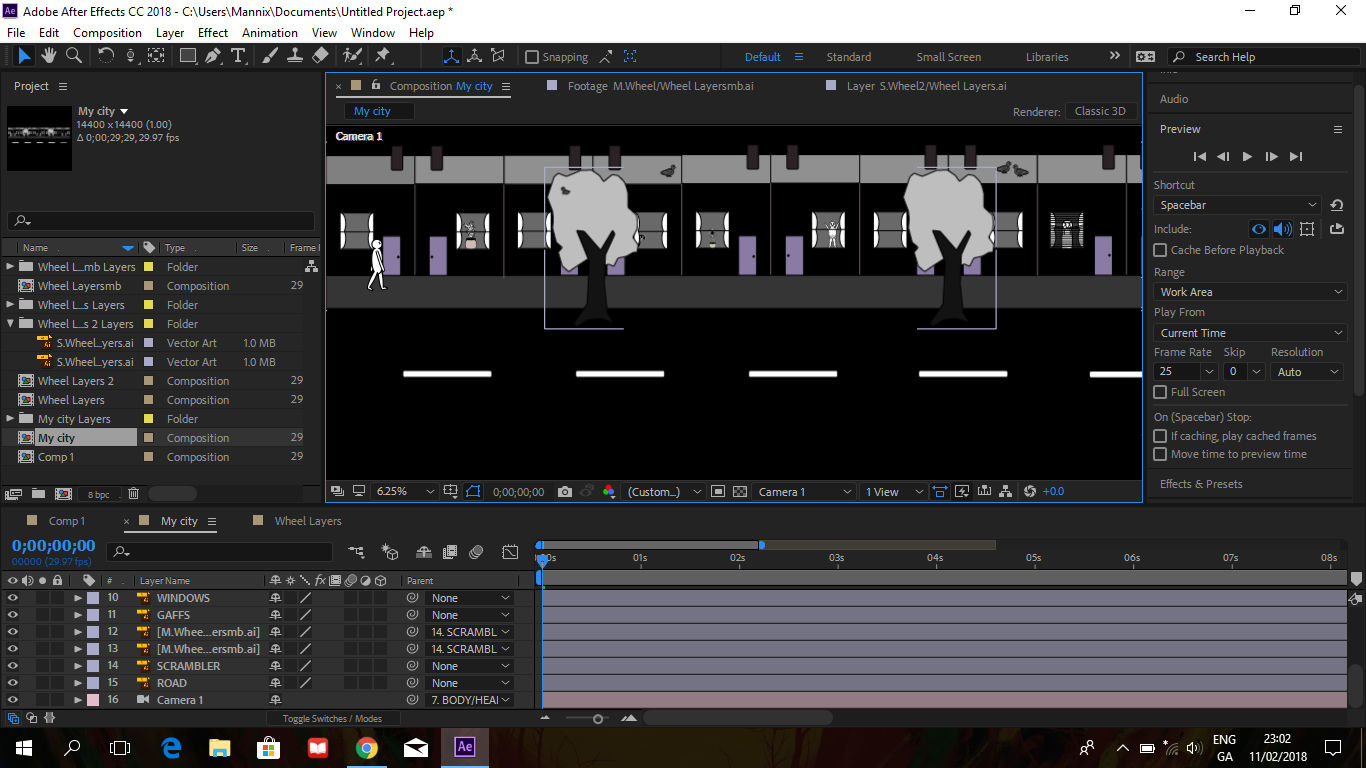Screen dimensions: 1366x768
Task: Open the Range dropdown in the Preview panel
Action: point(1249,291)
